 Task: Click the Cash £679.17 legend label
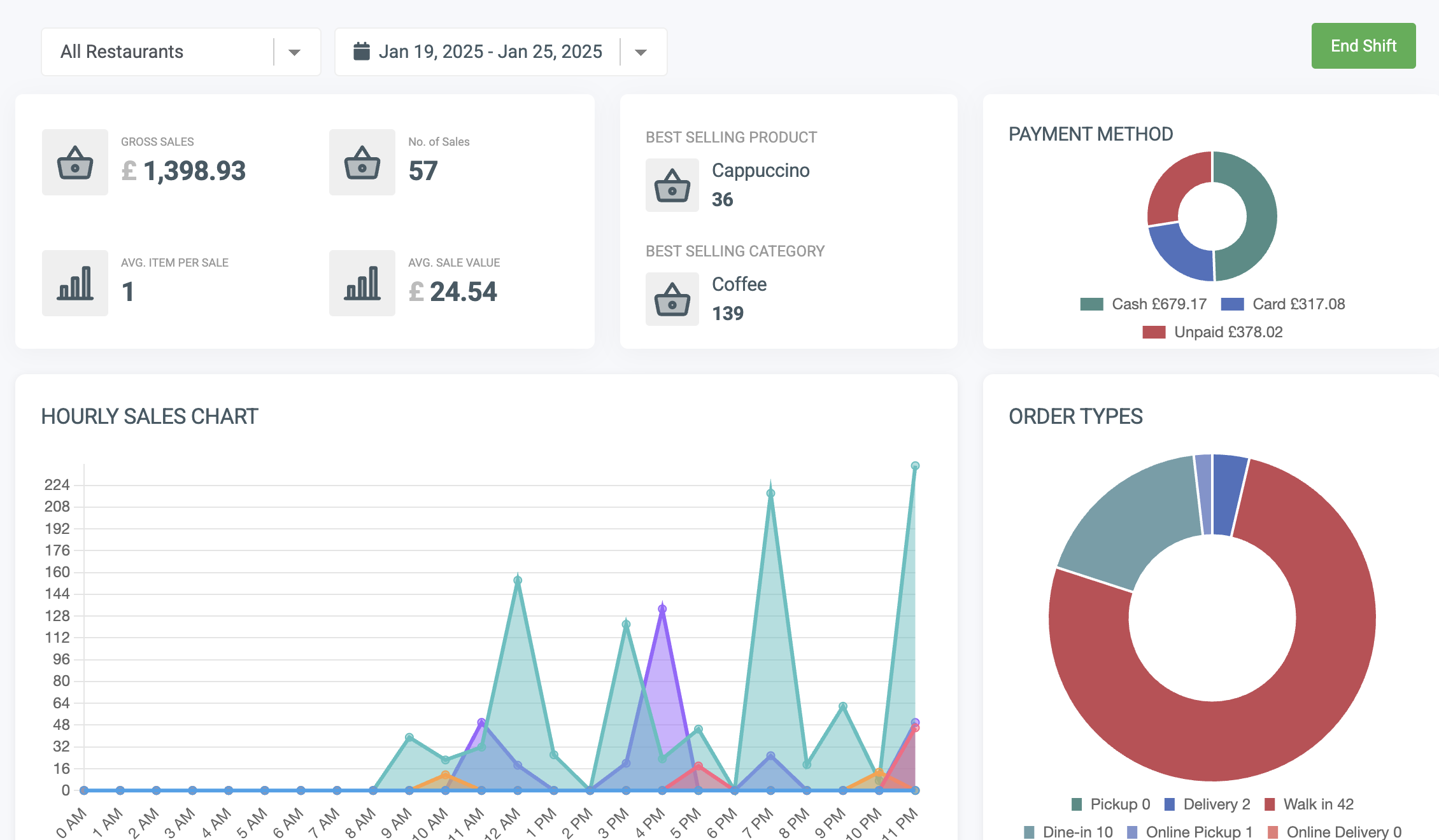tap(1159, 304)
